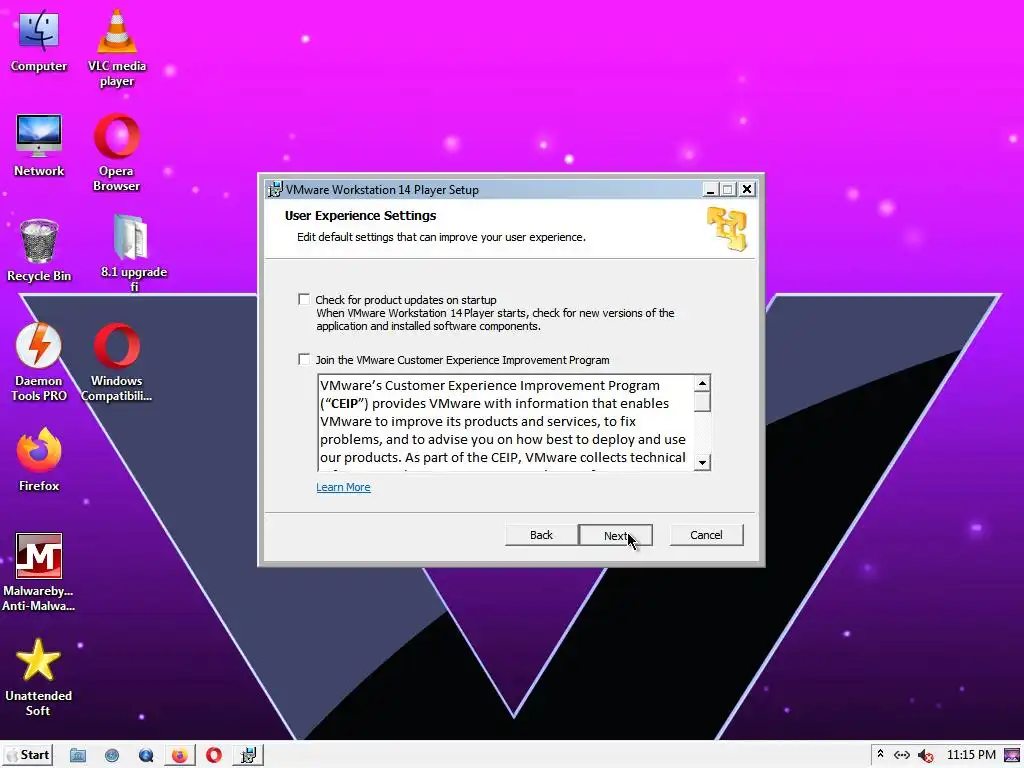The height and width of the screenshot is (768, 1024).
Task: Click the Start button on taskbar
Action: [x=27, y=755]
